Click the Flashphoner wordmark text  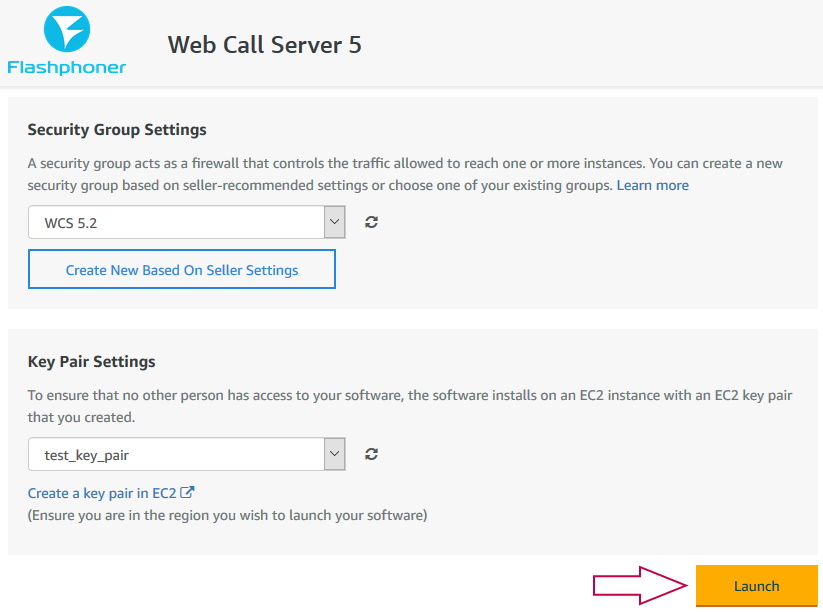pyautogui.click(x=67, y=68)
